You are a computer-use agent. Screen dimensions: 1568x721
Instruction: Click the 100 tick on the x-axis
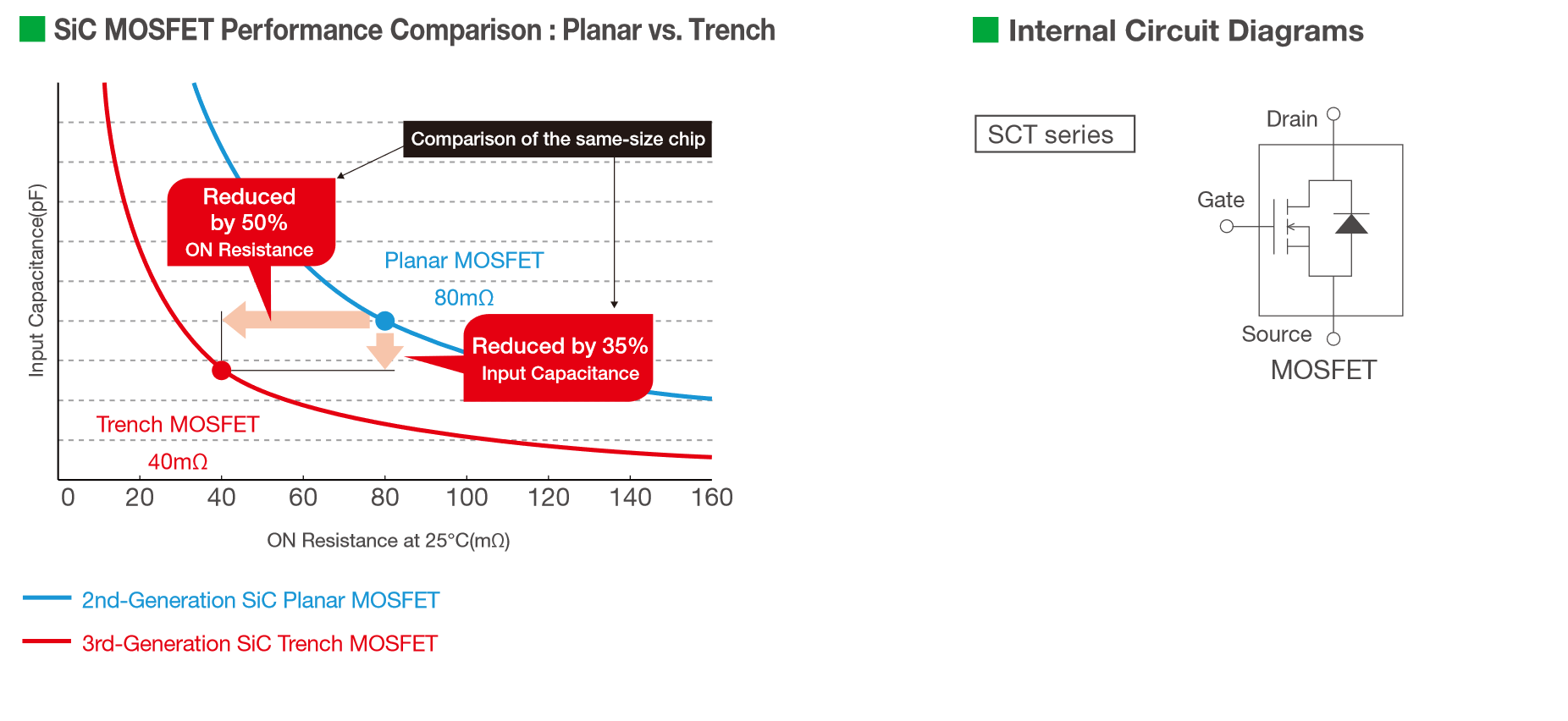pos(467,498)
